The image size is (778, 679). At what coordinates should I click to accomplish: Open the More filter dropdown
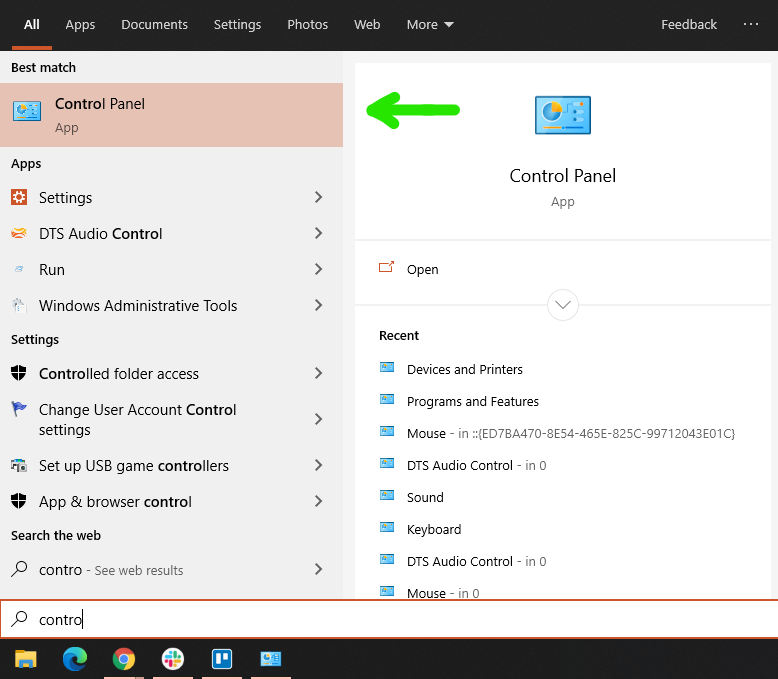point(430,25)
